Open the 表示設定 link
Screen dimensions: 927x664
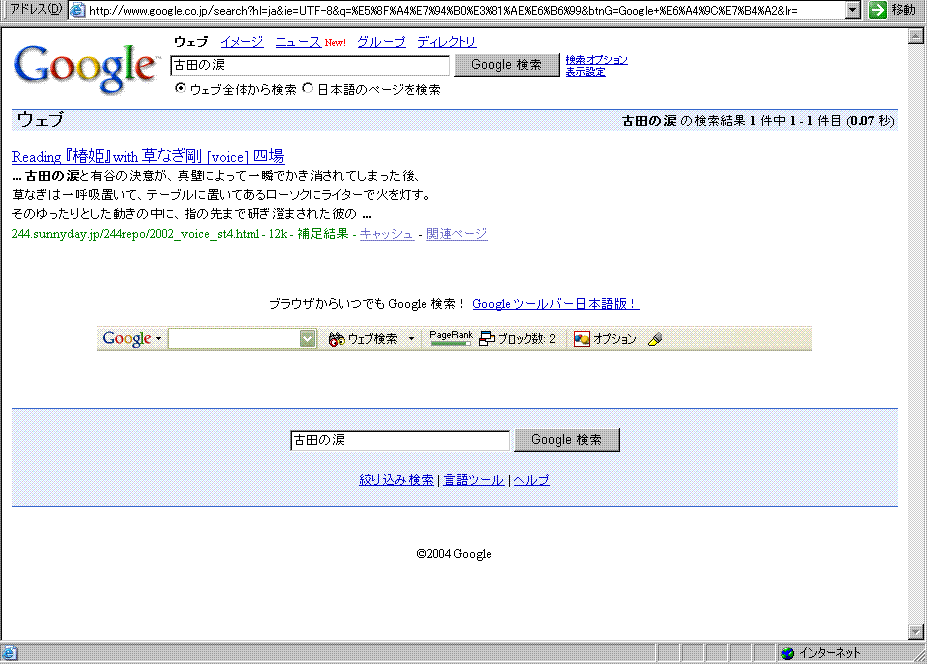(x=585, y=72)
